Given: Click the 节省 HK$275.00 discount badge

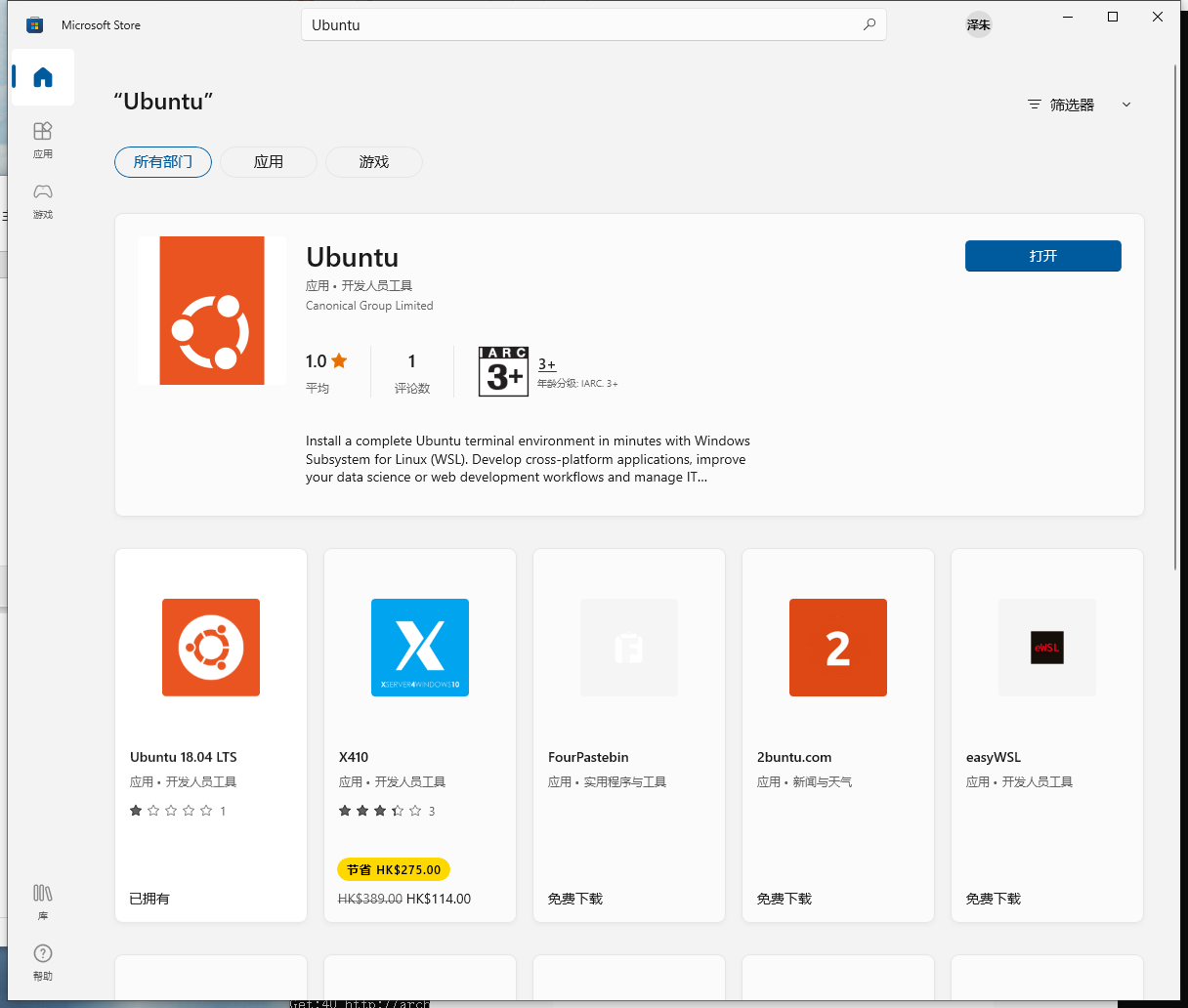Looking at the screenshot, I should click(x=394, y=869).
